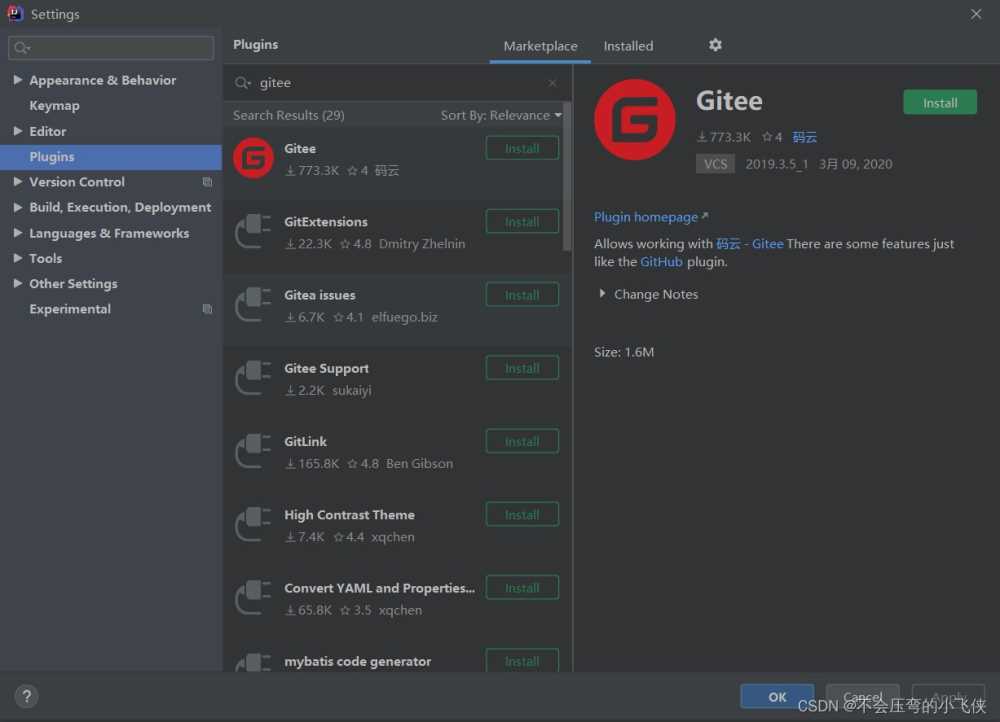The image size is (1000, 722).
Task: Expand the Tools settings node
Action: (x=18, y=258)
